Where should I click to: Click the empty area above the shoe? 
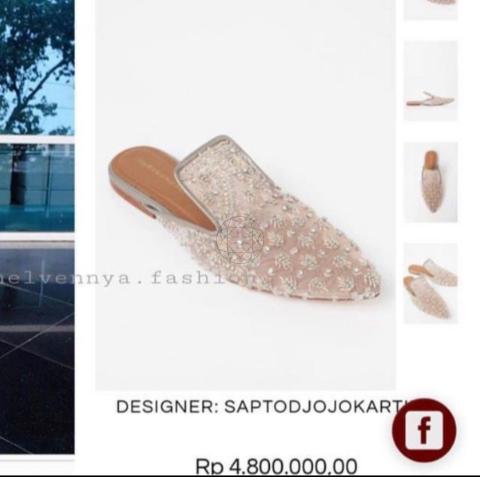(246, 67)
